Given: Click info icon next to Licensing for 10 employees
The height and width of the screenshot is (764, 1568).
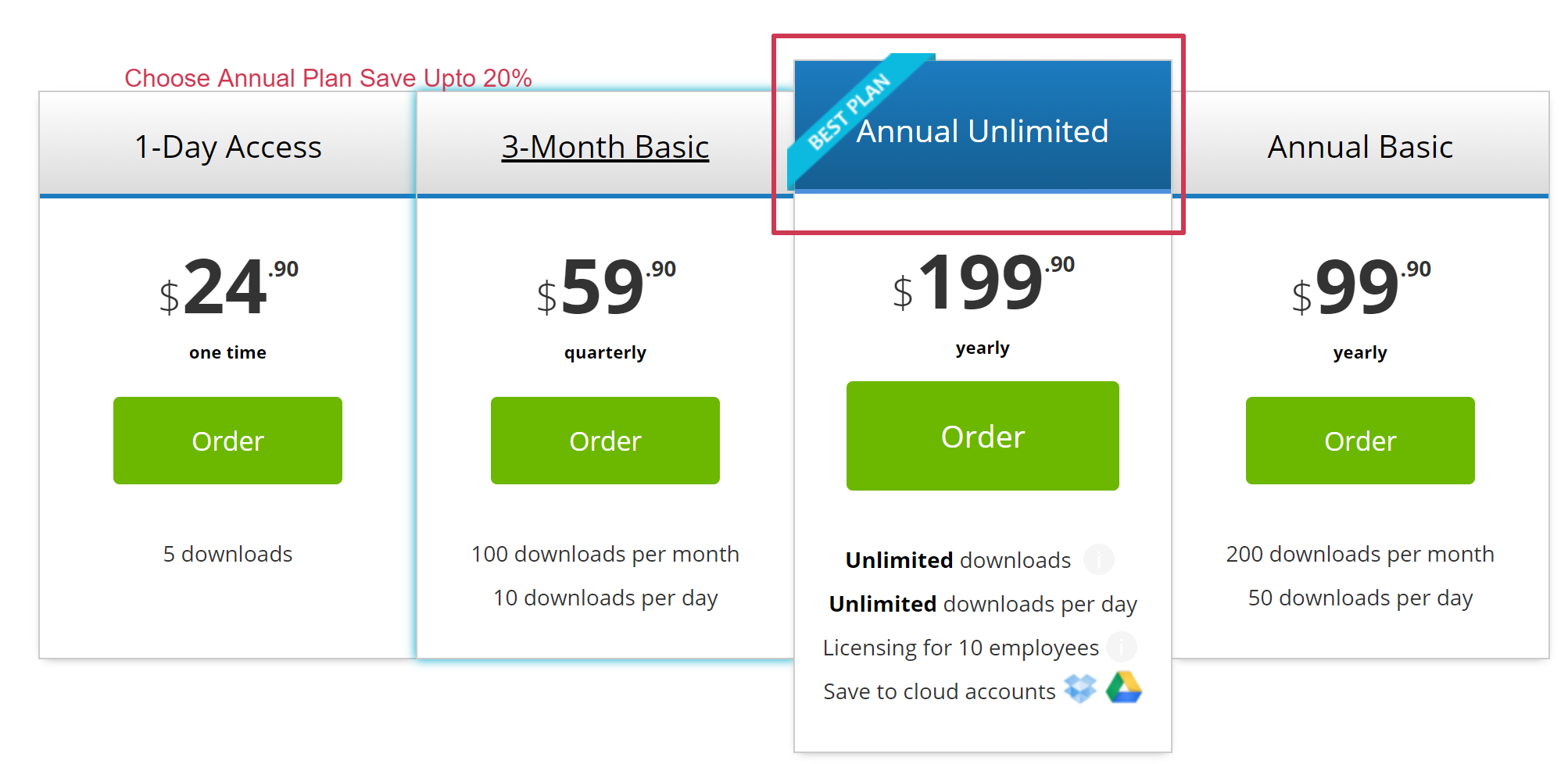Looking at the screenshot, I should (1122, 647).
